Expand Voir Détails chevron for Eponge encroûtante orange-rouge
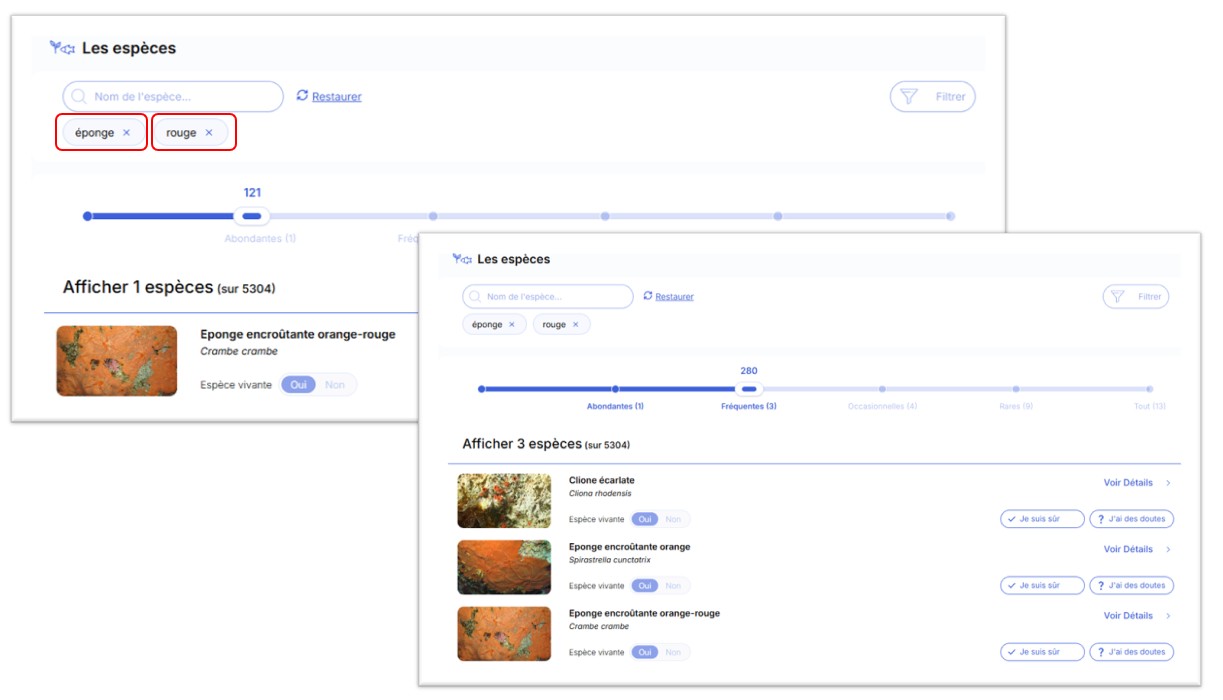1223x700 pixels. pos(1168,616)
